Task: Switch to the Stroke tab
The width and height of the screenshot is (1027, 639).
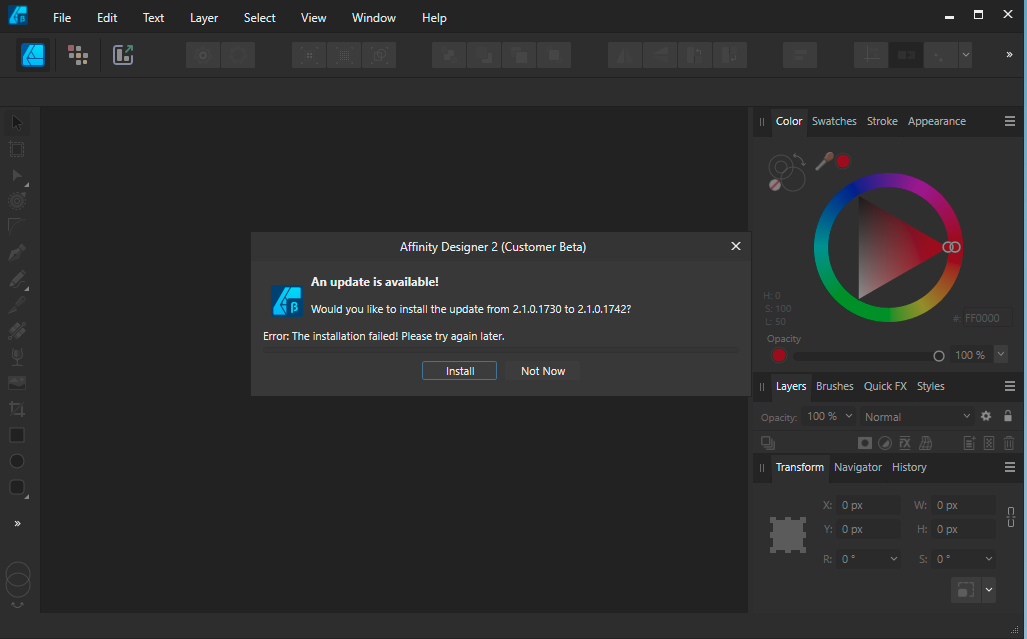Action: (882, 121)
